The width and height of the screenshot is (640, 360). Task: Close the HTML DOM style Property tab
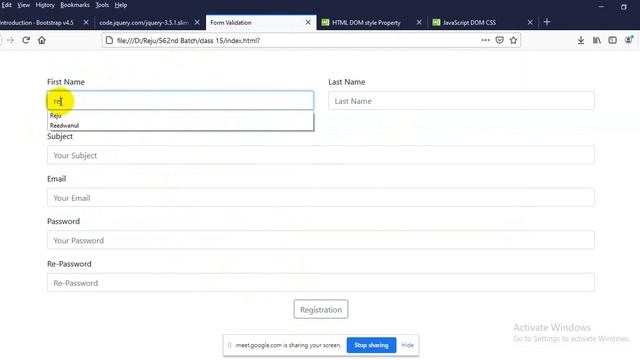pyautogui.click(x=419, y=22)
